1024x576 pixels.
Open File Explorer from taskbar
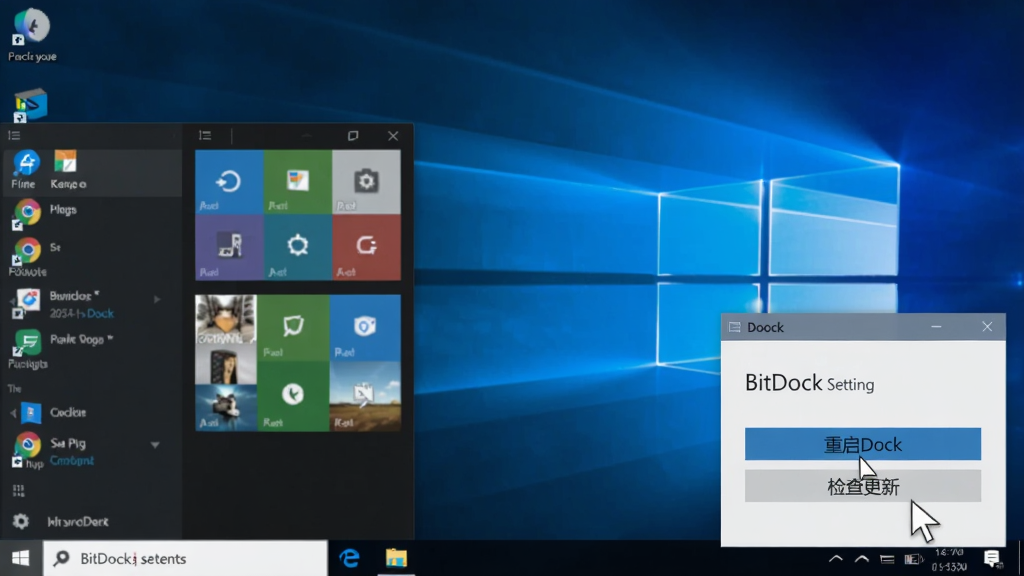click(396, 558)
